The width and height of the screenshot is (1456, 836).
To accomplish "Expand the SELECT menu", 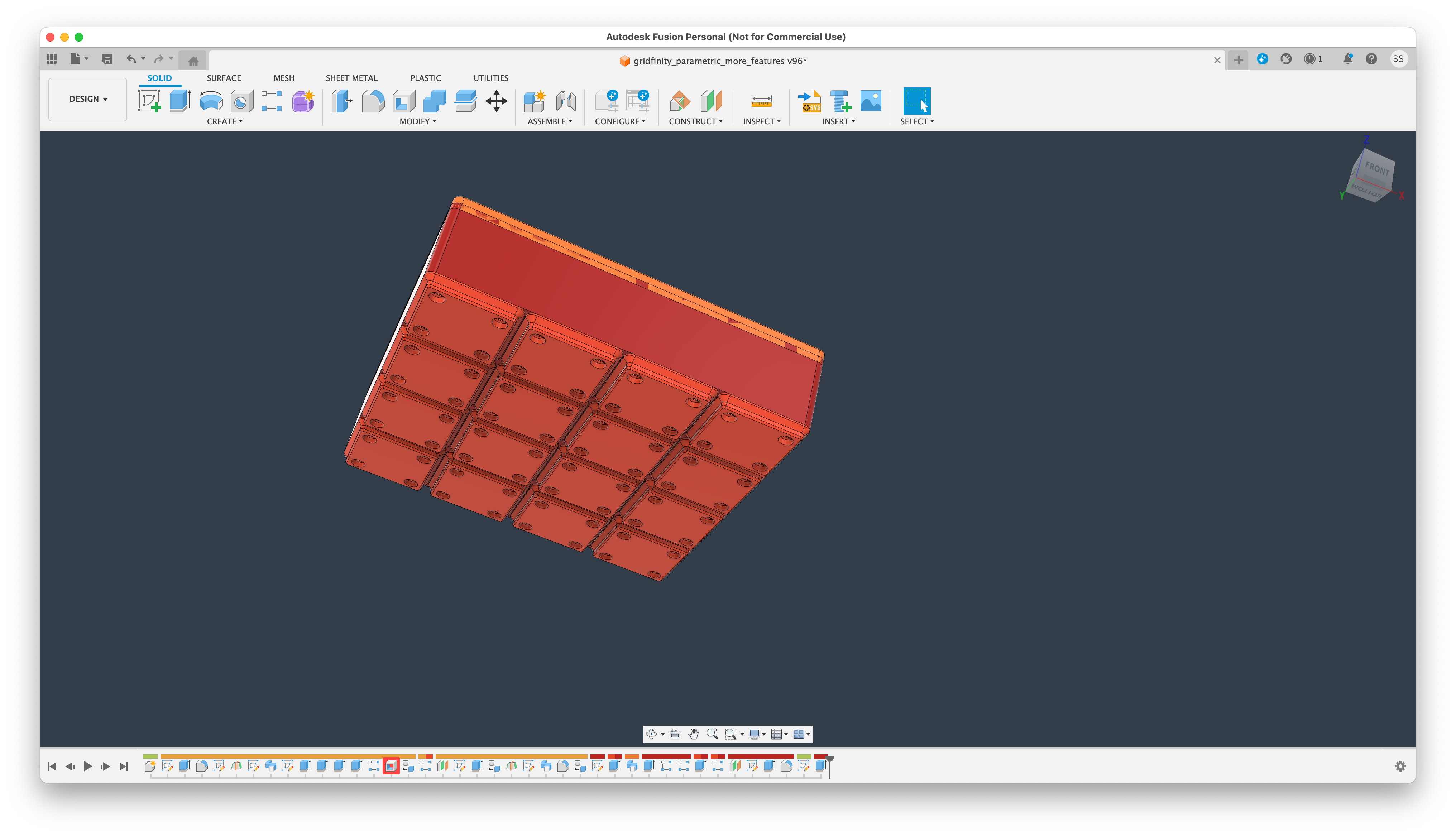I will [x=917, y=121].
